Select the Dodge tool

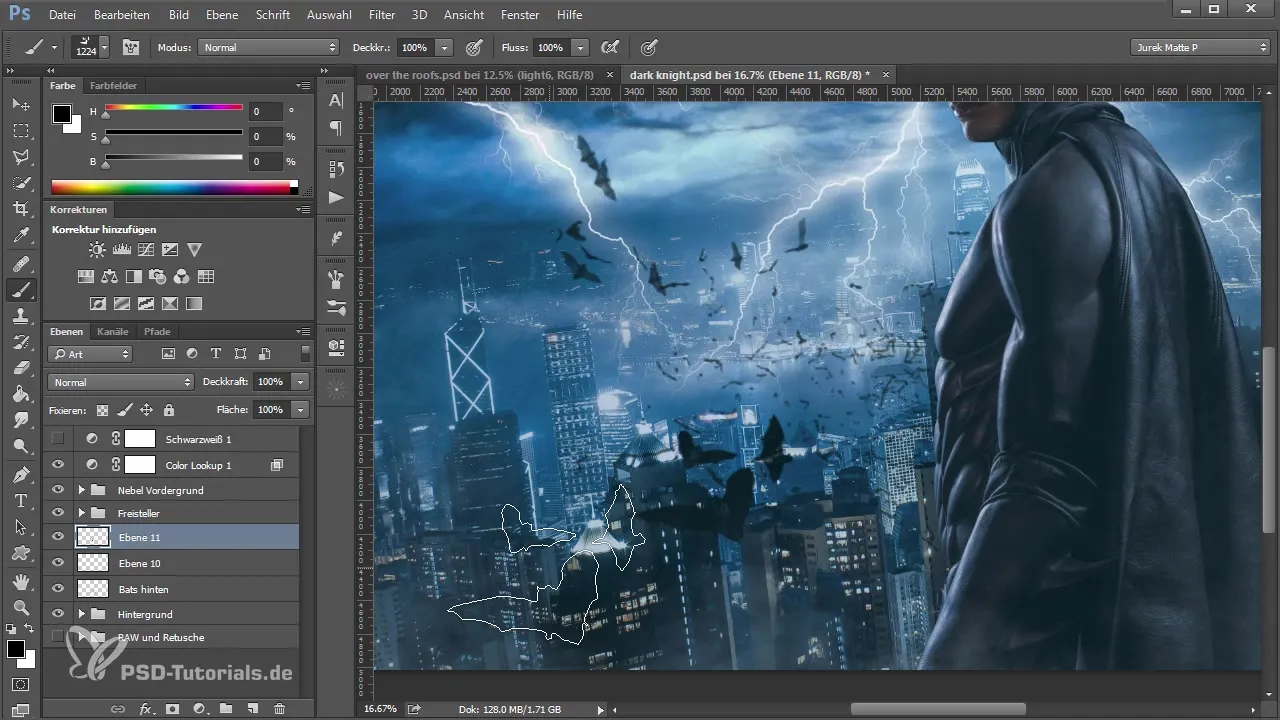coord(21,446)
